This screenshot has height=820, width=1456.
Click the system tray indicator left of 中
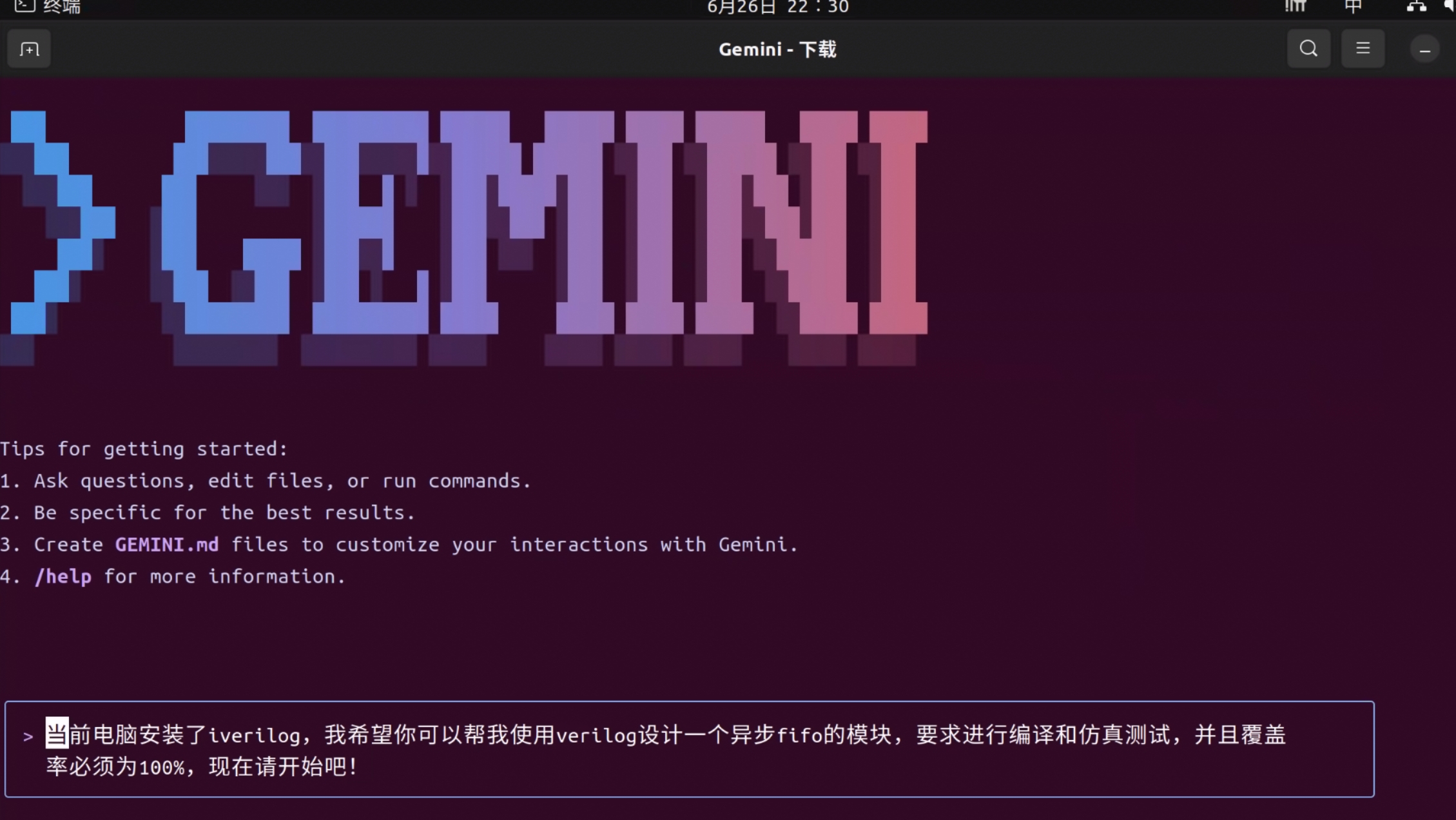tap(1295, 6)
